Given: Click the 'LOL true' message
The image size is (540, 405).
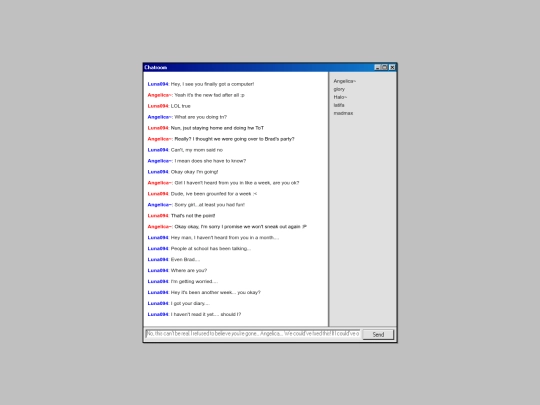Looking at the screenshot, I should 180,106.
